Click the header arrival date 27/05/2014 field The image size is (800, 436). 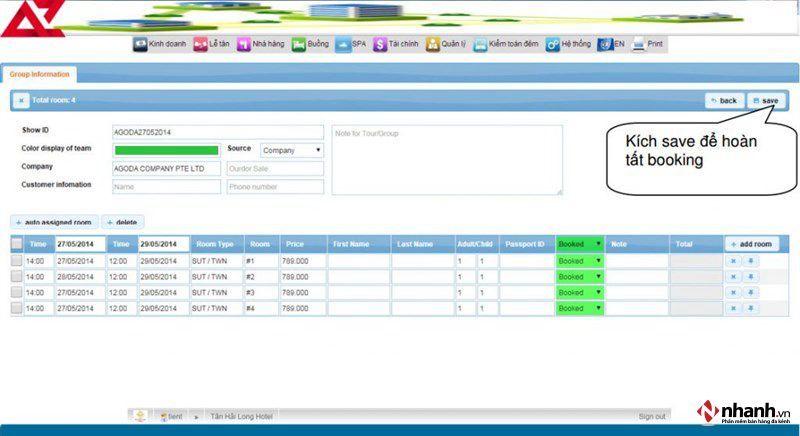coord(80,244)
